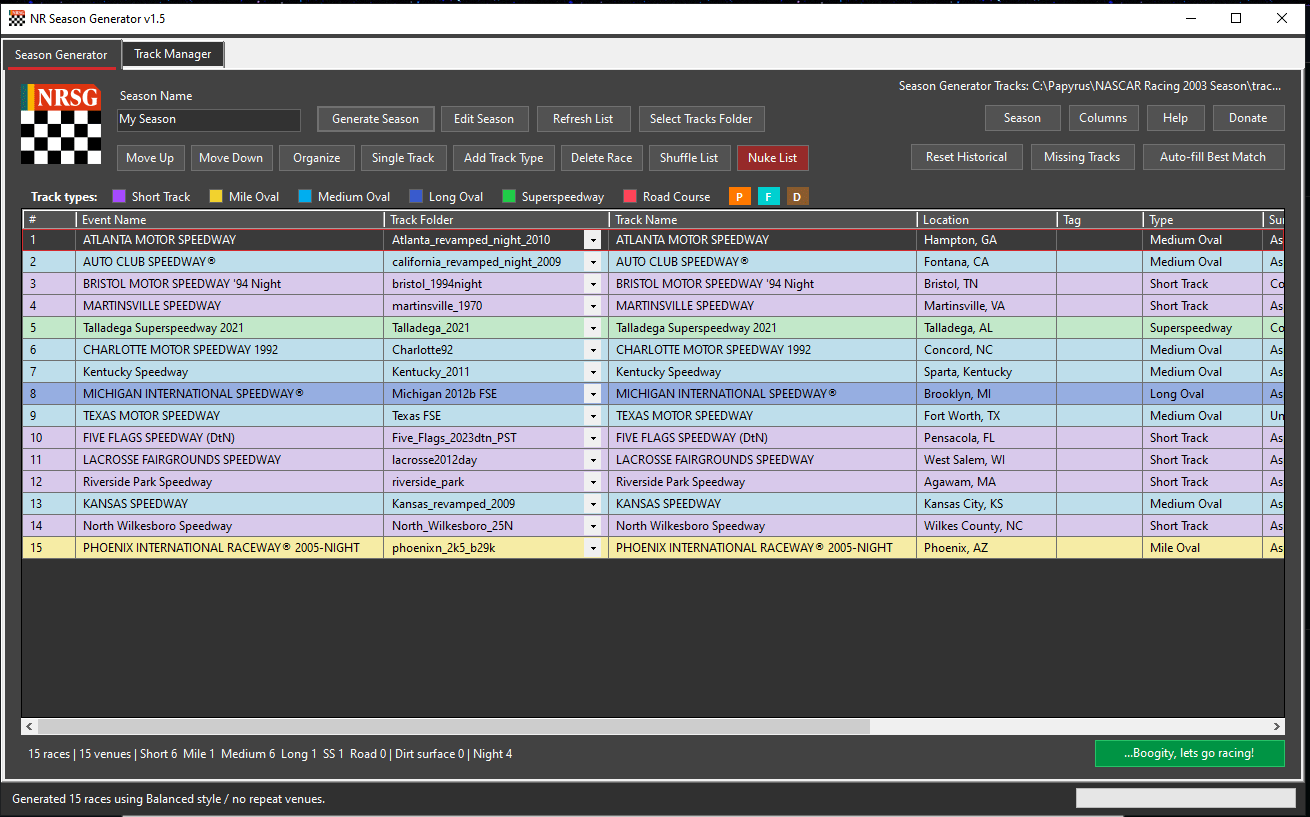Open the Season button at top right
Screen dimensions: 1310x817
[1022, 118]
